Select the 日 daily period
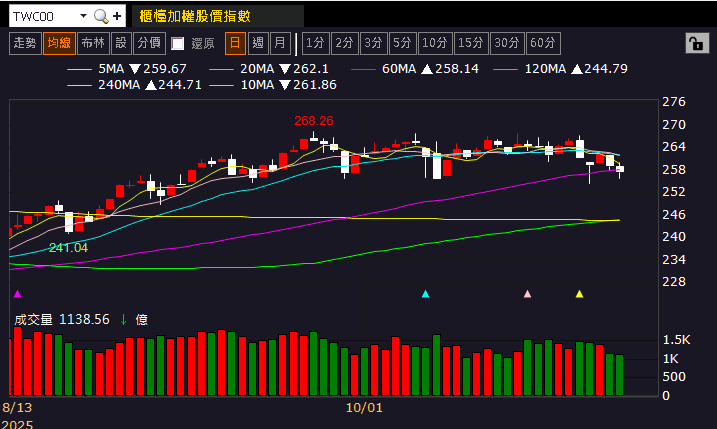Screen dimensions: 717x429 (235, 43)
